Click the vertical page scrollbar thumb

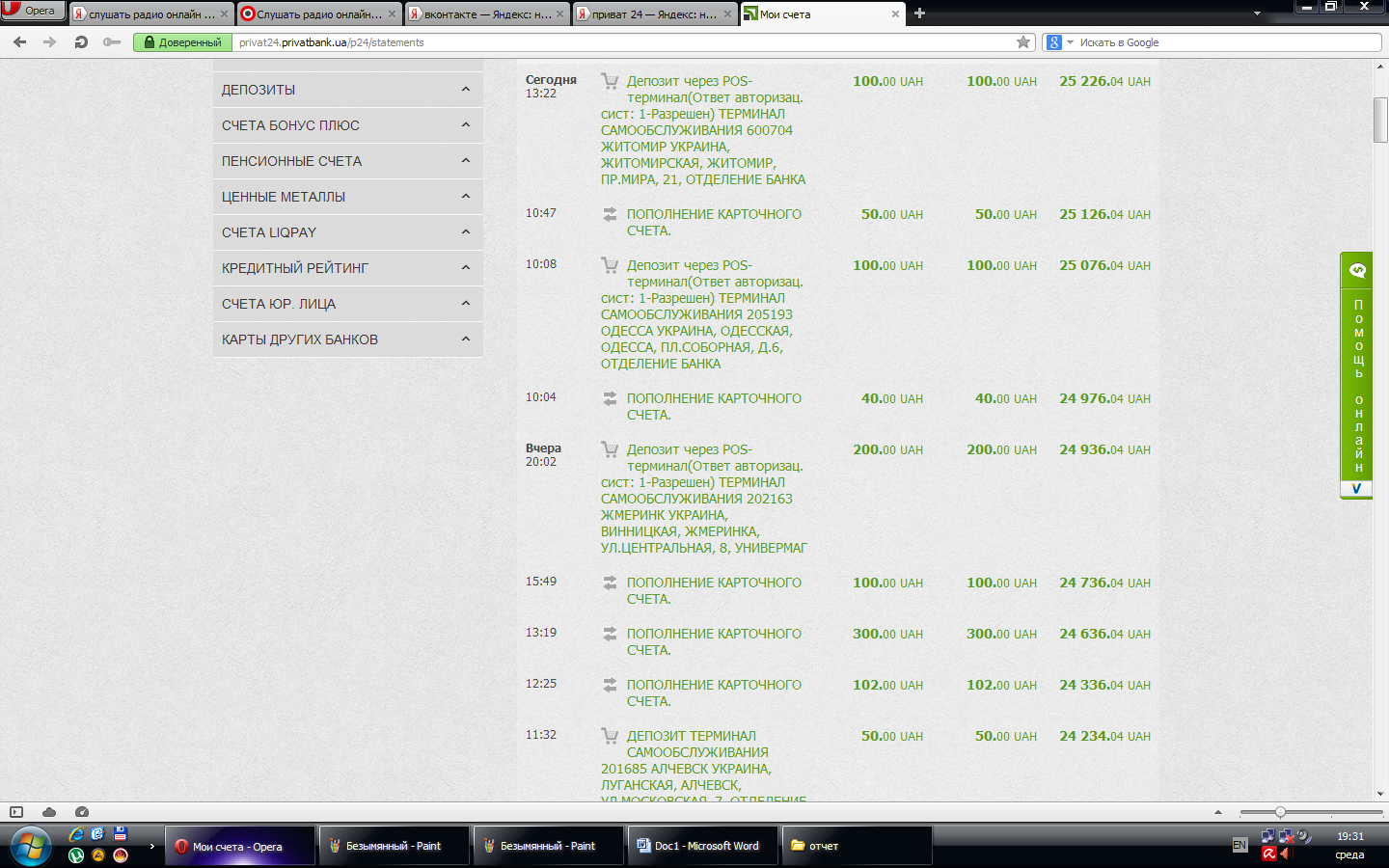tap(1380, 120)
